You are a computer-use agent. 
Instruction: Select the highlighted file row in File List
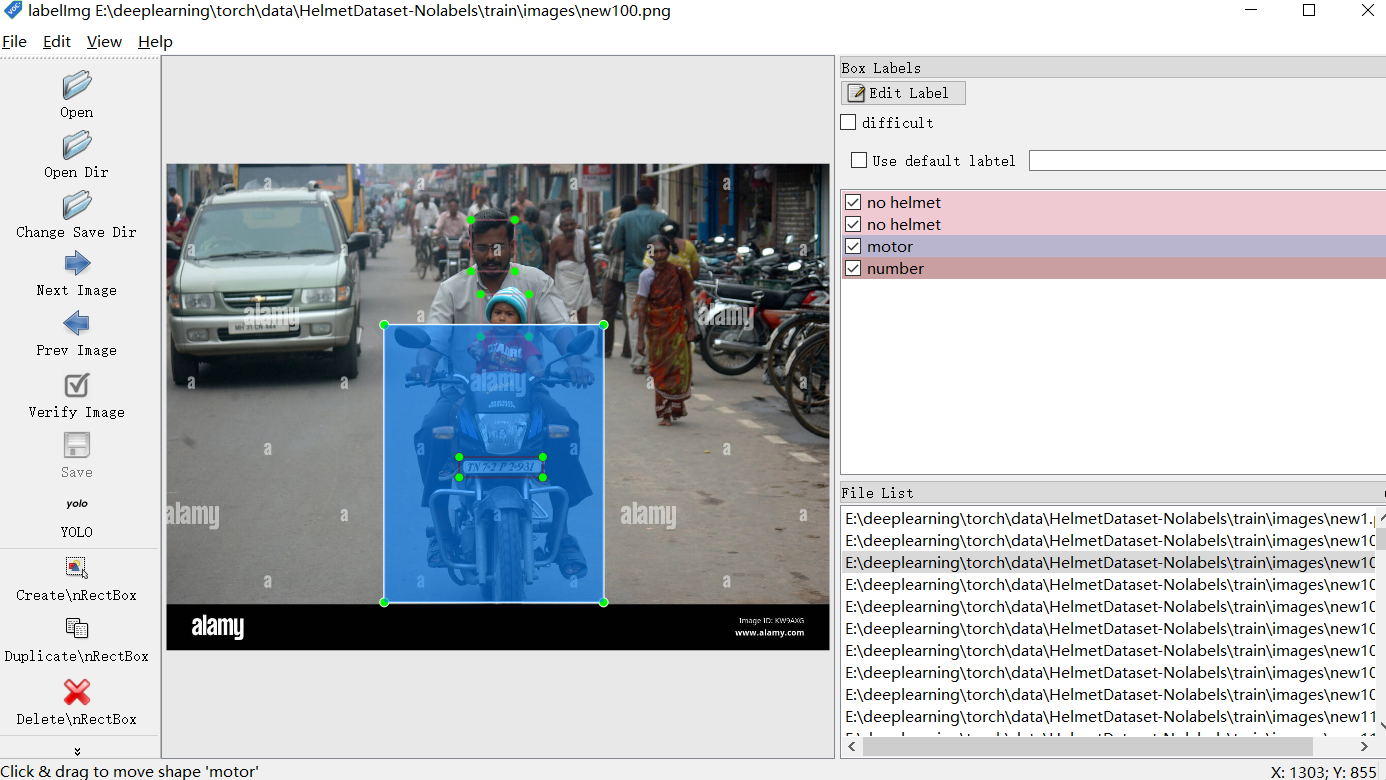click(1109, 562)
